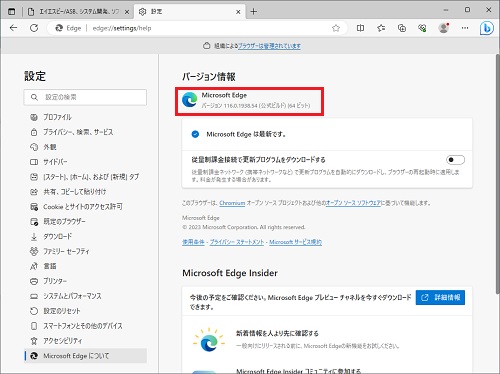The image size is (500, 374).
Task: Open [スタート]、[ホーム]、および [新規] タブ settings
Action: [x=85, y=177]
